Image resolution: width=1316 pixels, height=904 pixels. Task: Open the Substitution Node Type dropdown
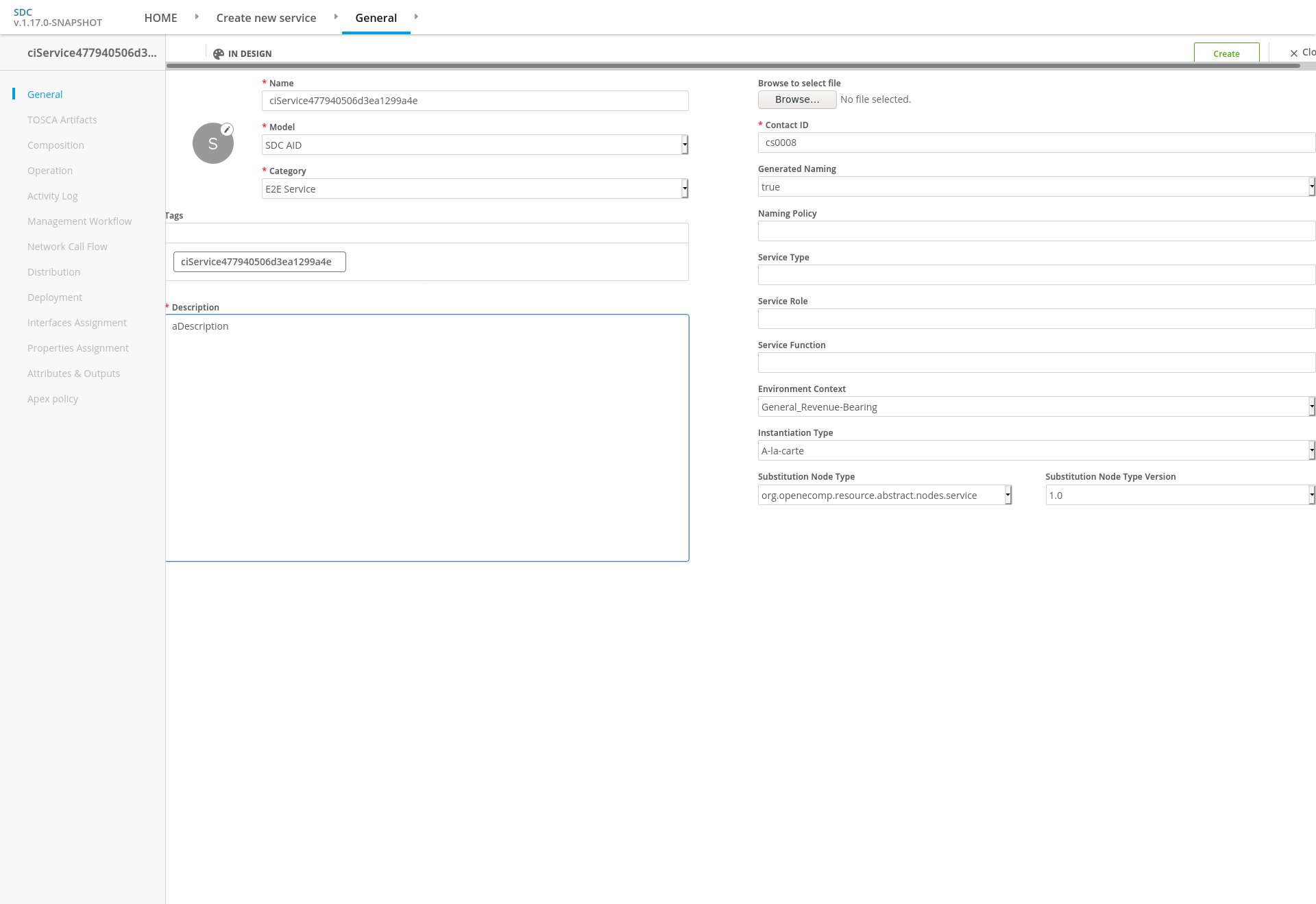885,495
